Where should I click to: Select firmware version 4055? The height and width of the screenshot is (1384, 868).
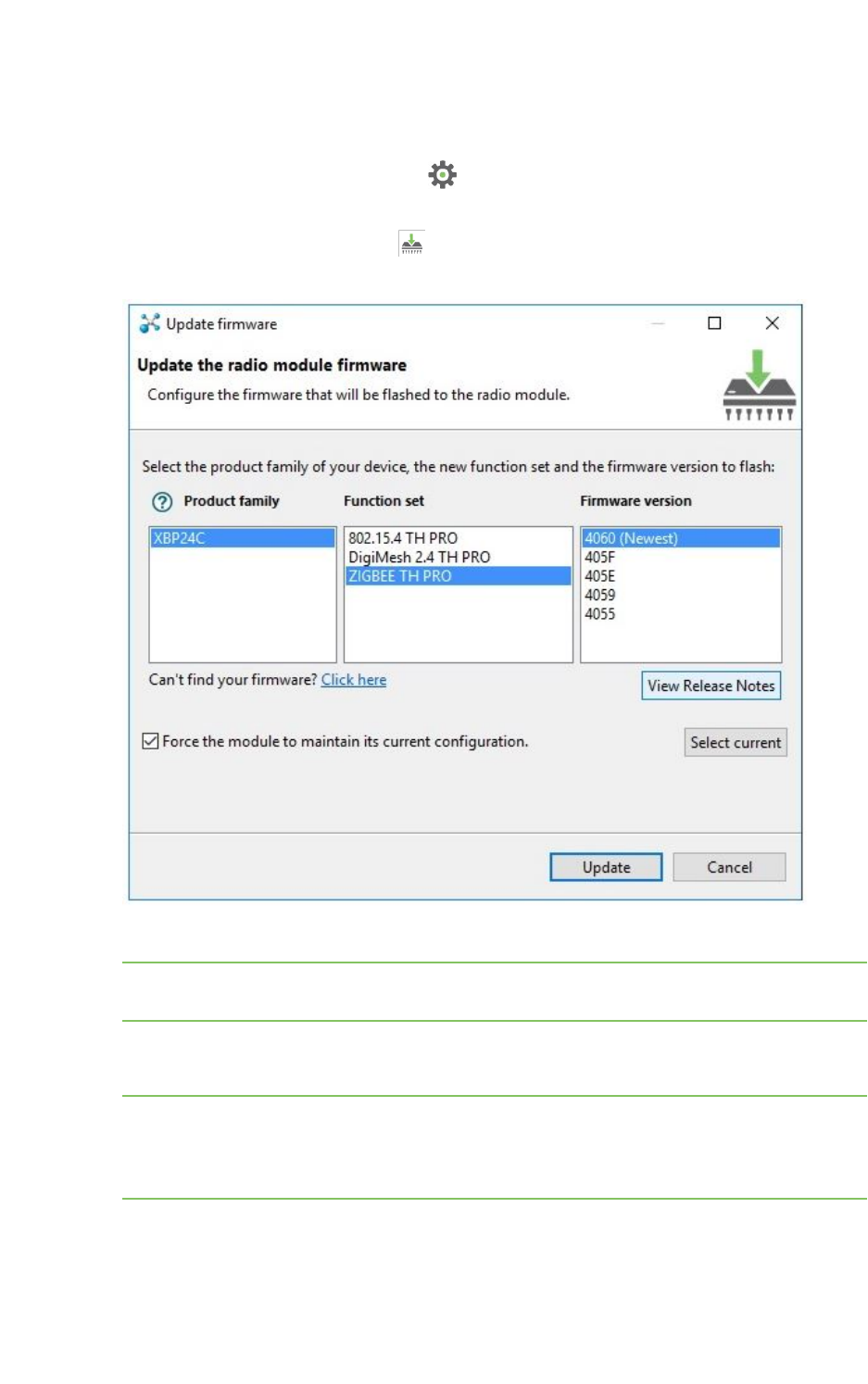[681, 614]
